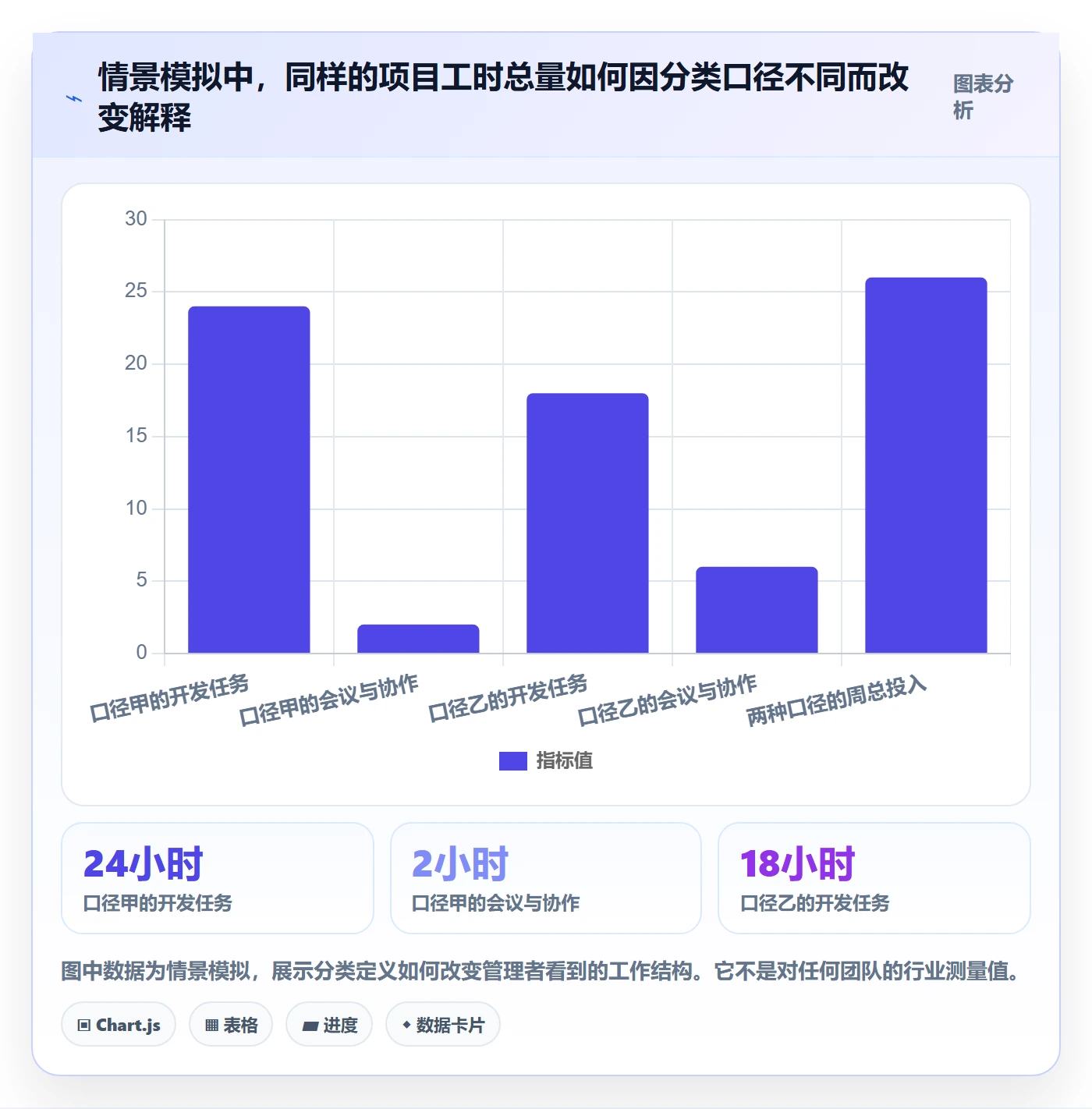Select the 两种口径的周总投入 bar in the chart
This screenshot has width=1092, height=1109.
click(926, 466)
